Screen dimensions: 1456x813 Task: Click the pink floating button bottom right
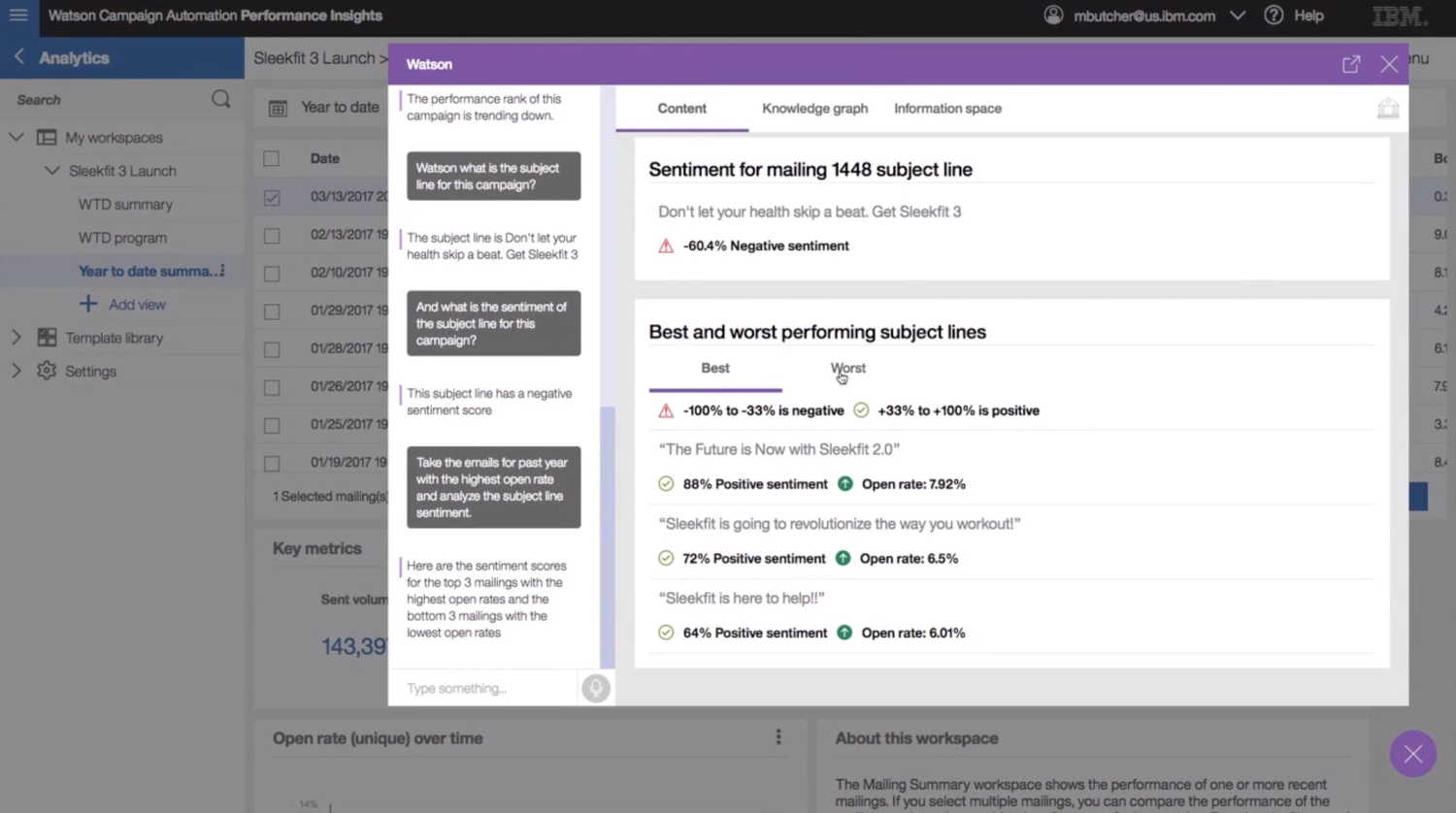pos(1412,754)
